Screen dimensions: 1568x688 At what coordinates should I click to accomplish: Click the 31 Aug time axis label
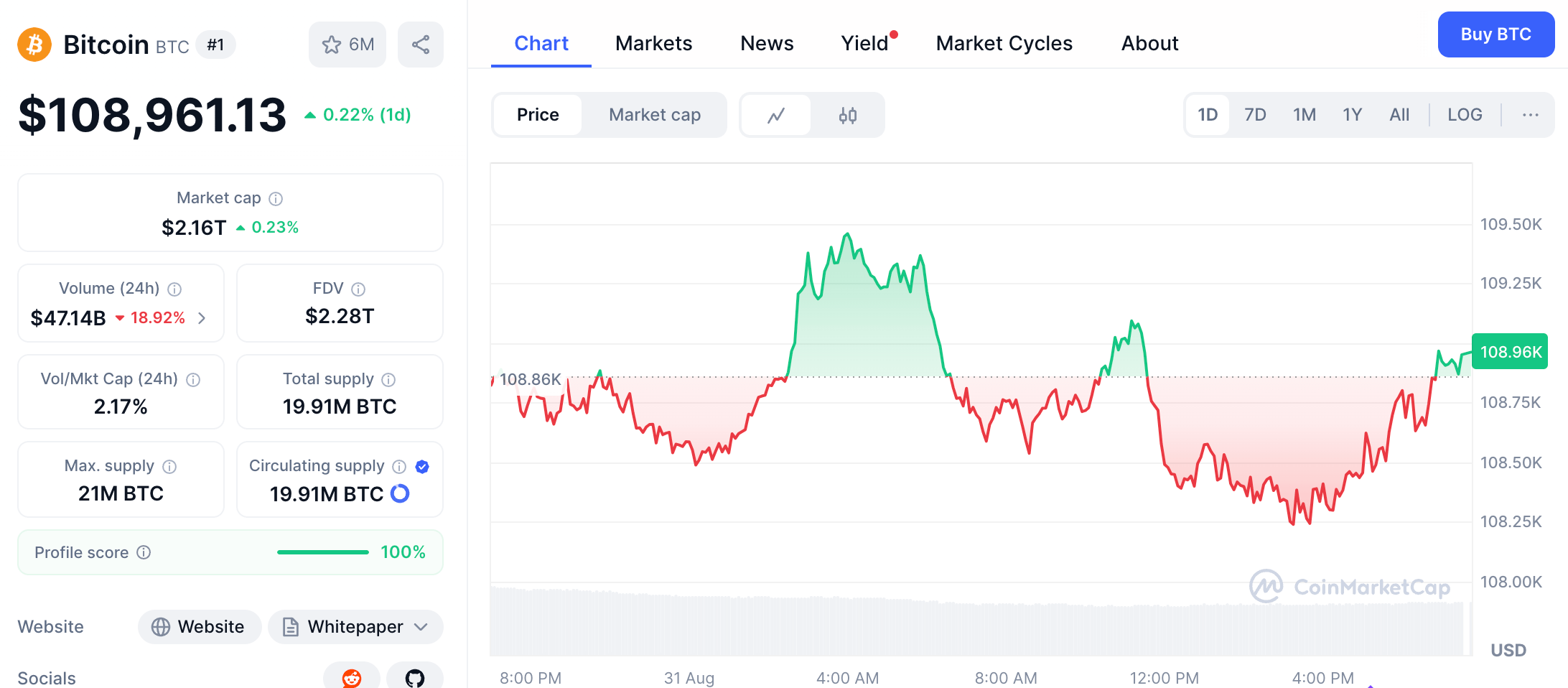click(689, 678)
